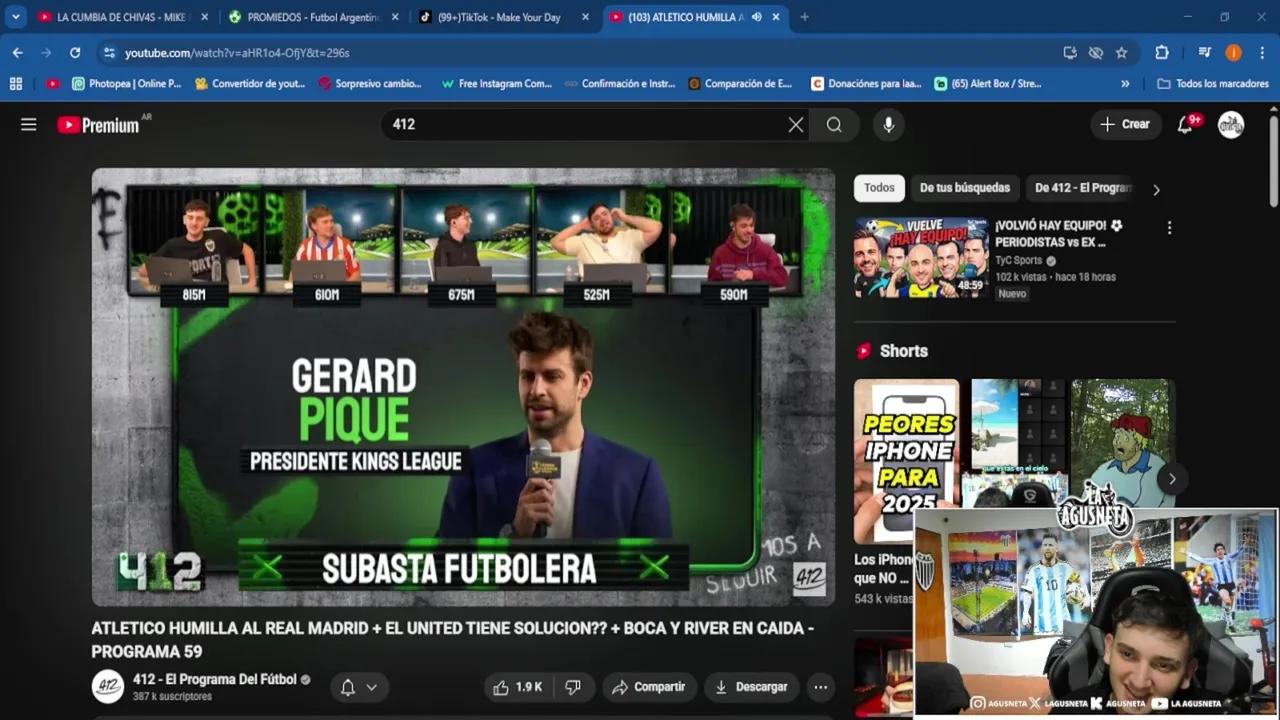
Task: Bookmark this page with the star
Action: tap(1122, 52)
